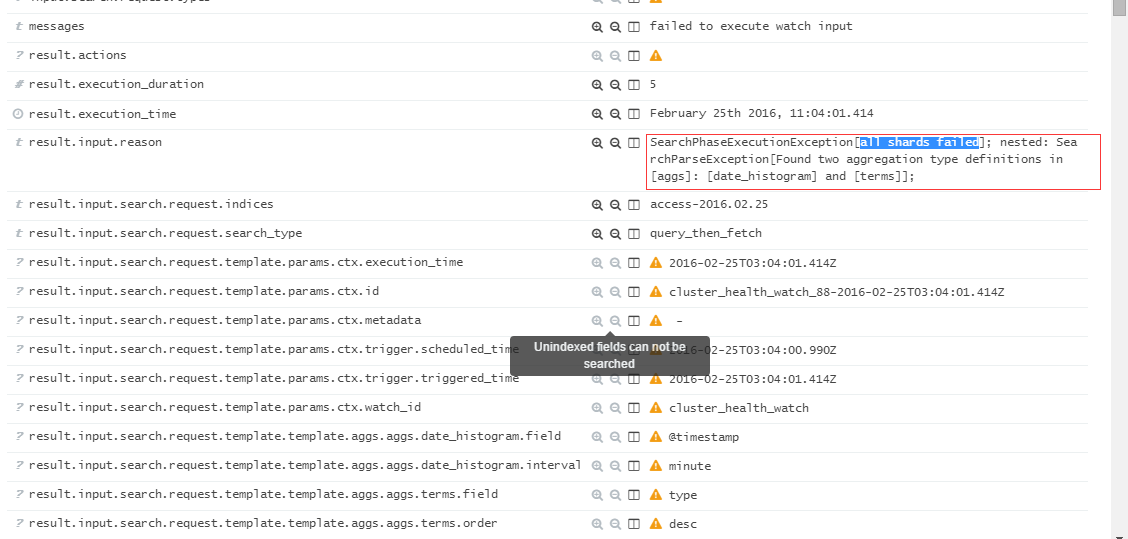
Task: Toggle result.actions column in table
Action: click(x=634, y=55)
